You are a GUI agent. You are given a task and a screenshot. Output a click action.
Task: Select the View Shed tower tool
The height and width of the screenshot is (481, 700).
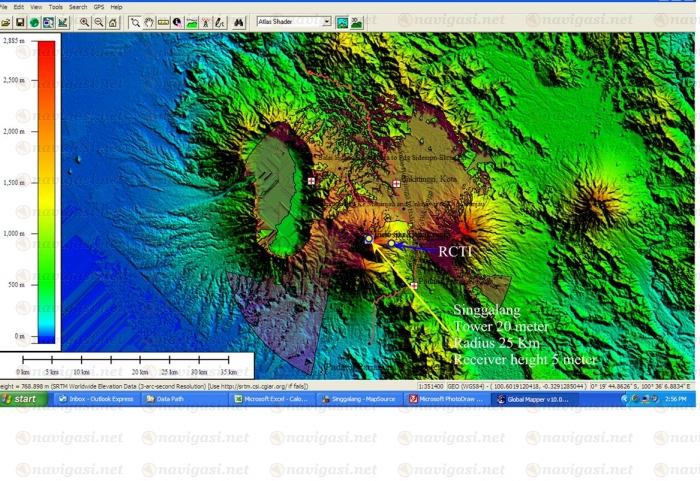[205, 21]
